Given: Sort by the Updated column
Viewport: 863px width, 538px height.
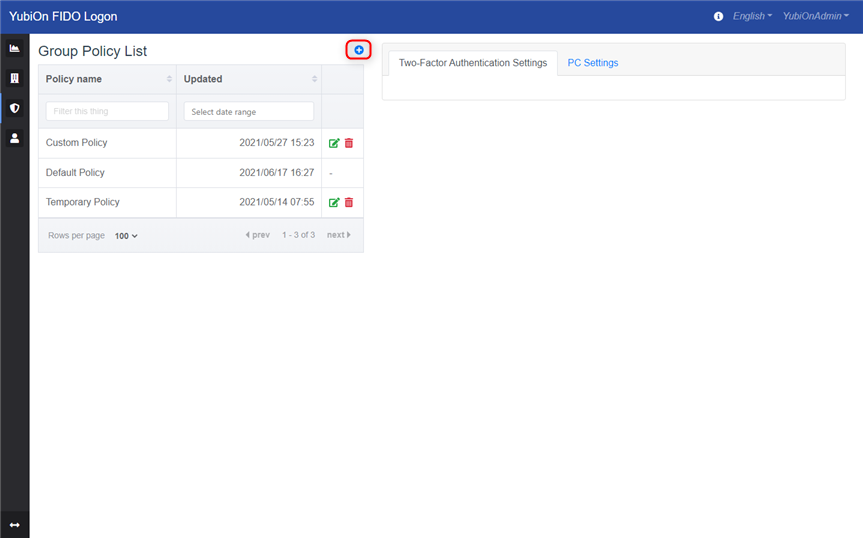Looking at the screenshot, I should [249, 79].
